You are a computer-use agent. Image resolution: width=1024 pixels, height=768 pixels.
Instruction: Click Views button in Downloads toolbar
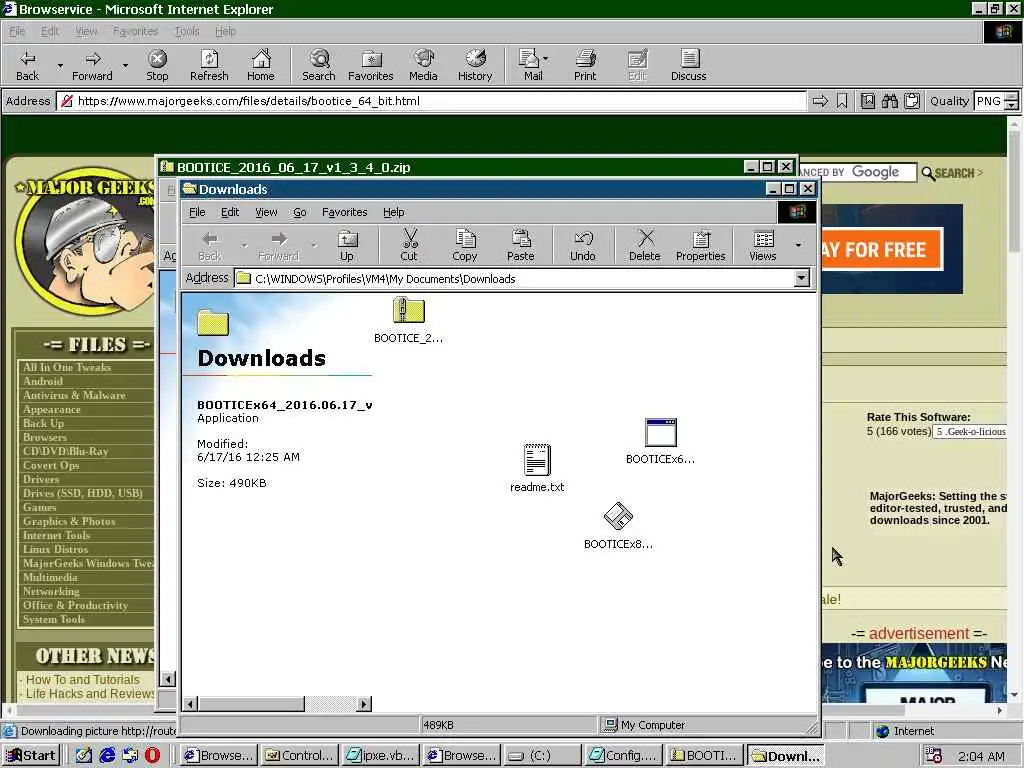(763, 246)
